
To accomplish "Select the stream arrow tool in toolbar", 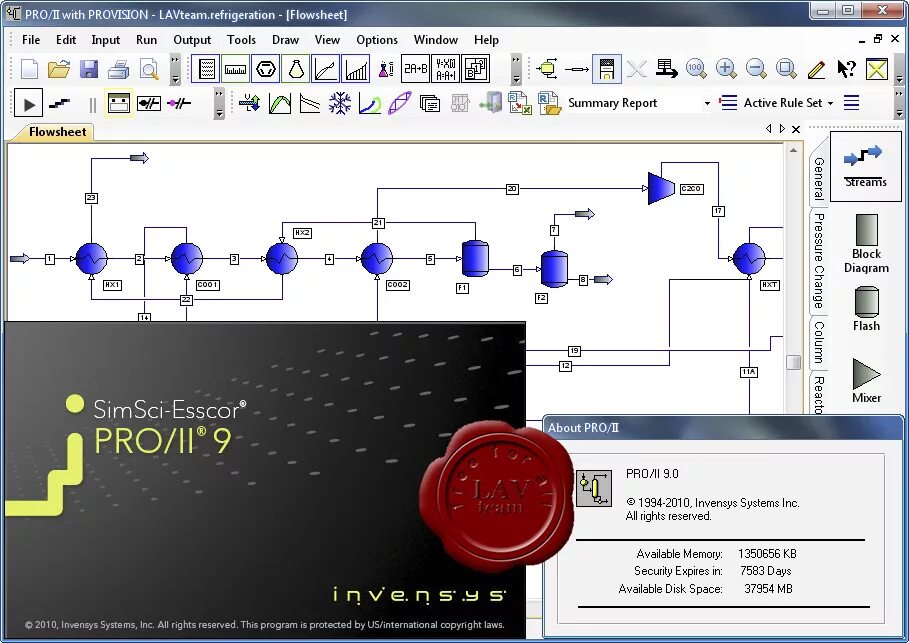I will pos(577,69).
